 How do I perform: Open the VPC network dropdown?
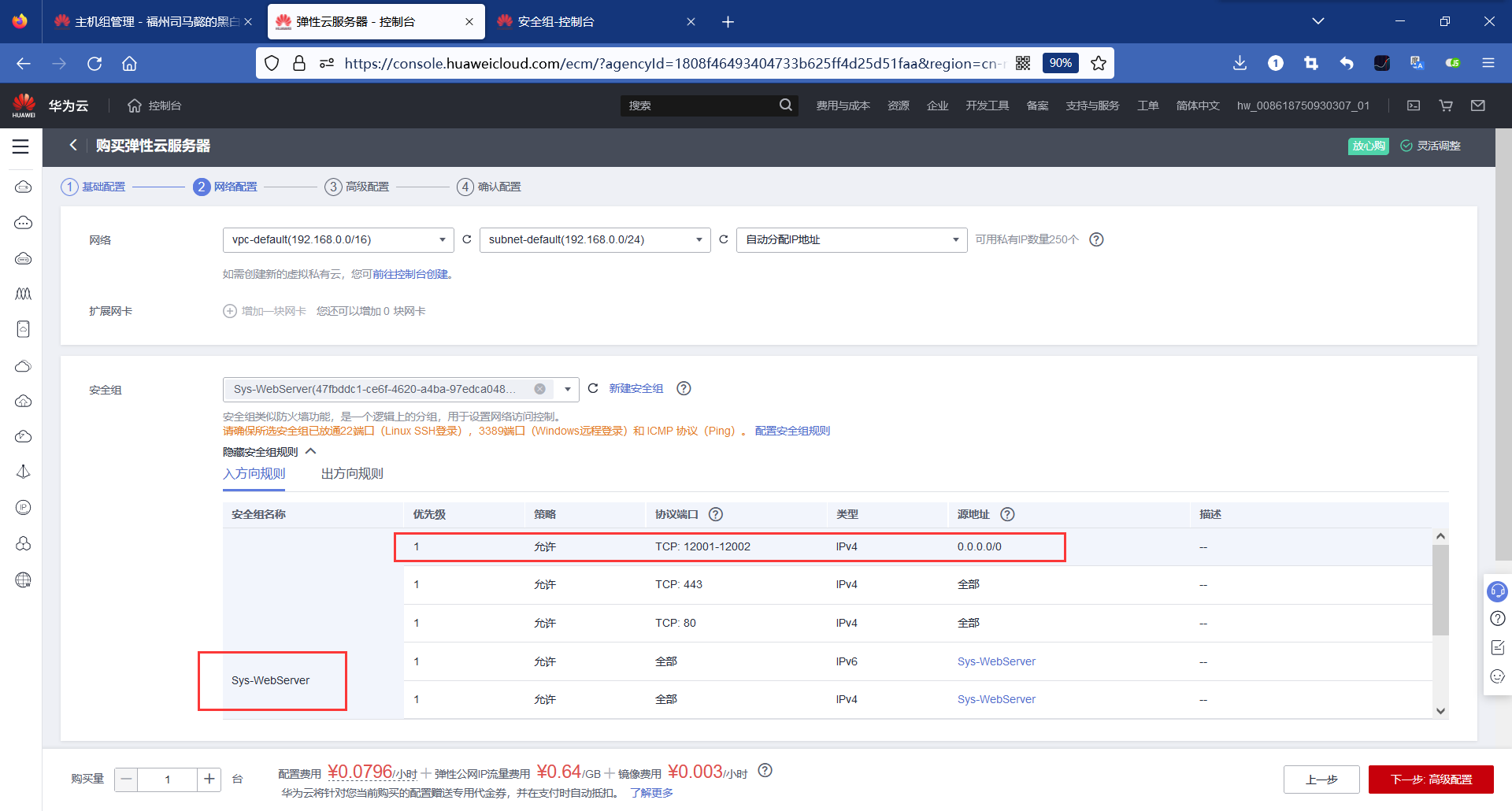click(339, 239)
